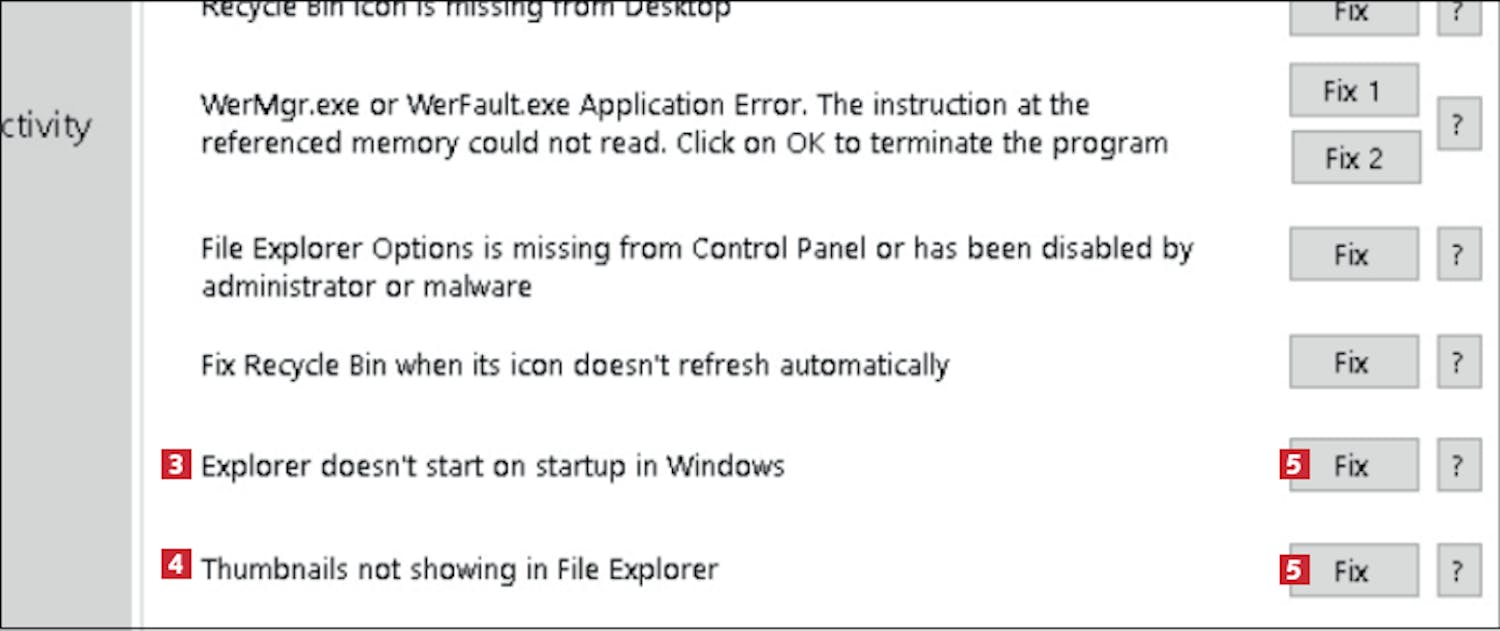Click red 5 marker beside Explorer startup Fix
The image size is (1500, 631).
click(x=1294, y=465)
